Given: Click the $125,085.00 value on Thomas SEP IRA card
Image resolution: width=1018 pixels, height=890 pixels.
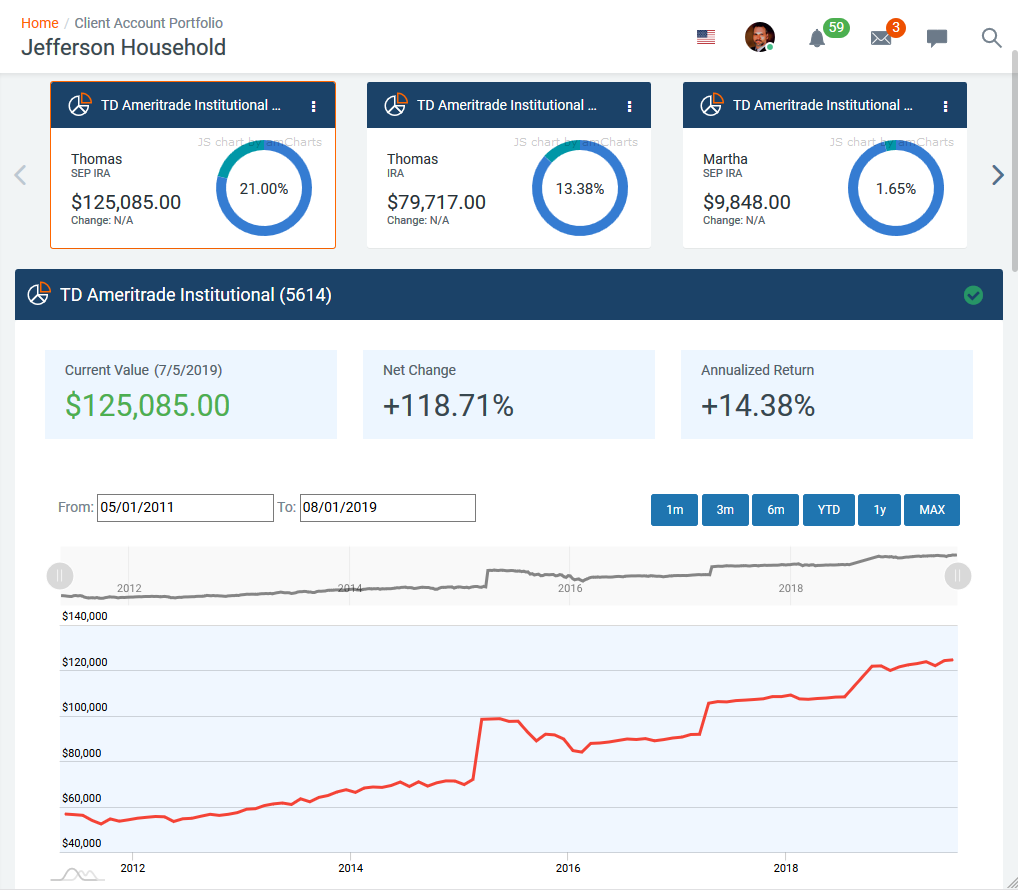Looking at the screenshot, I should pyautogui.click(x=126, y=202).
